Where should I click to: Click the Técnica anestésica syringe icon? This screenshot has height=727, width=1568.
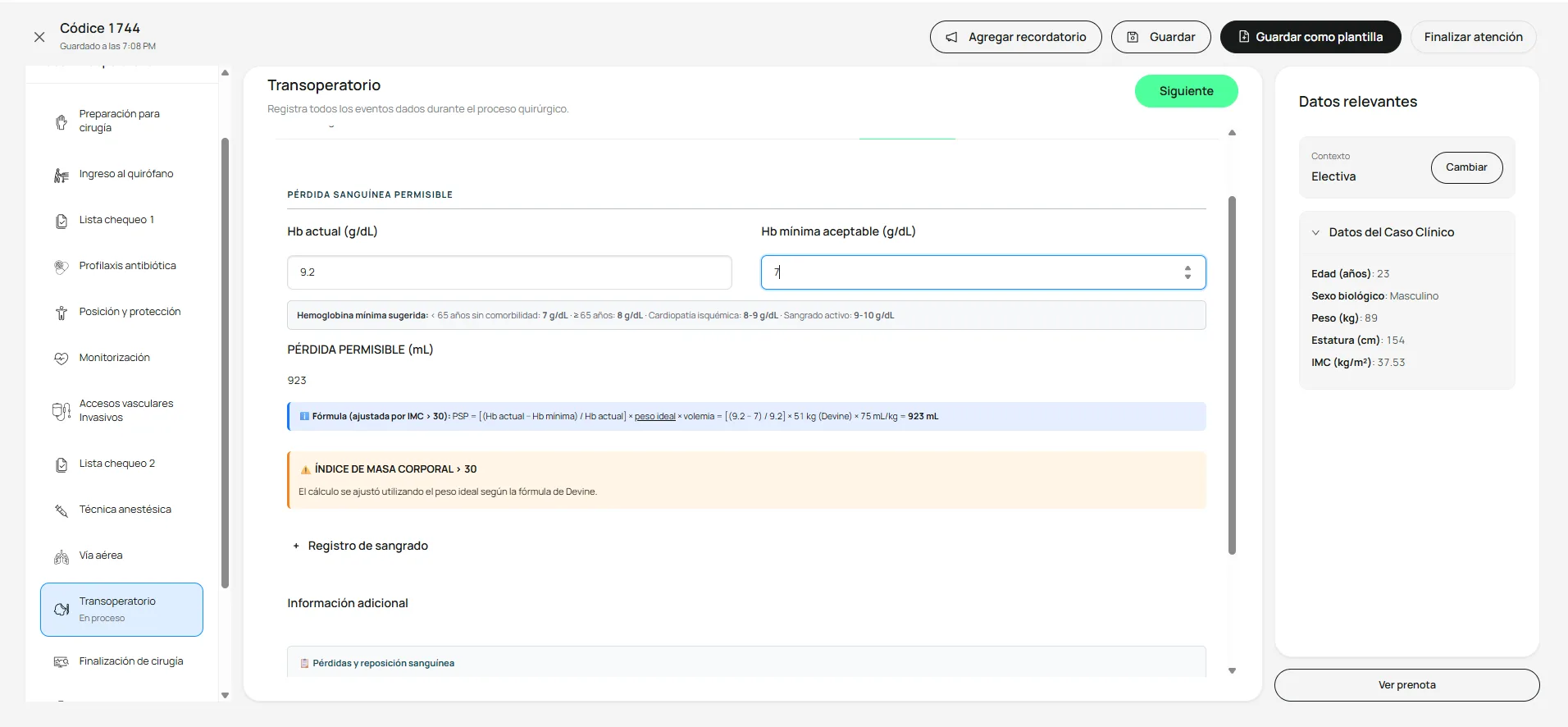62,510
